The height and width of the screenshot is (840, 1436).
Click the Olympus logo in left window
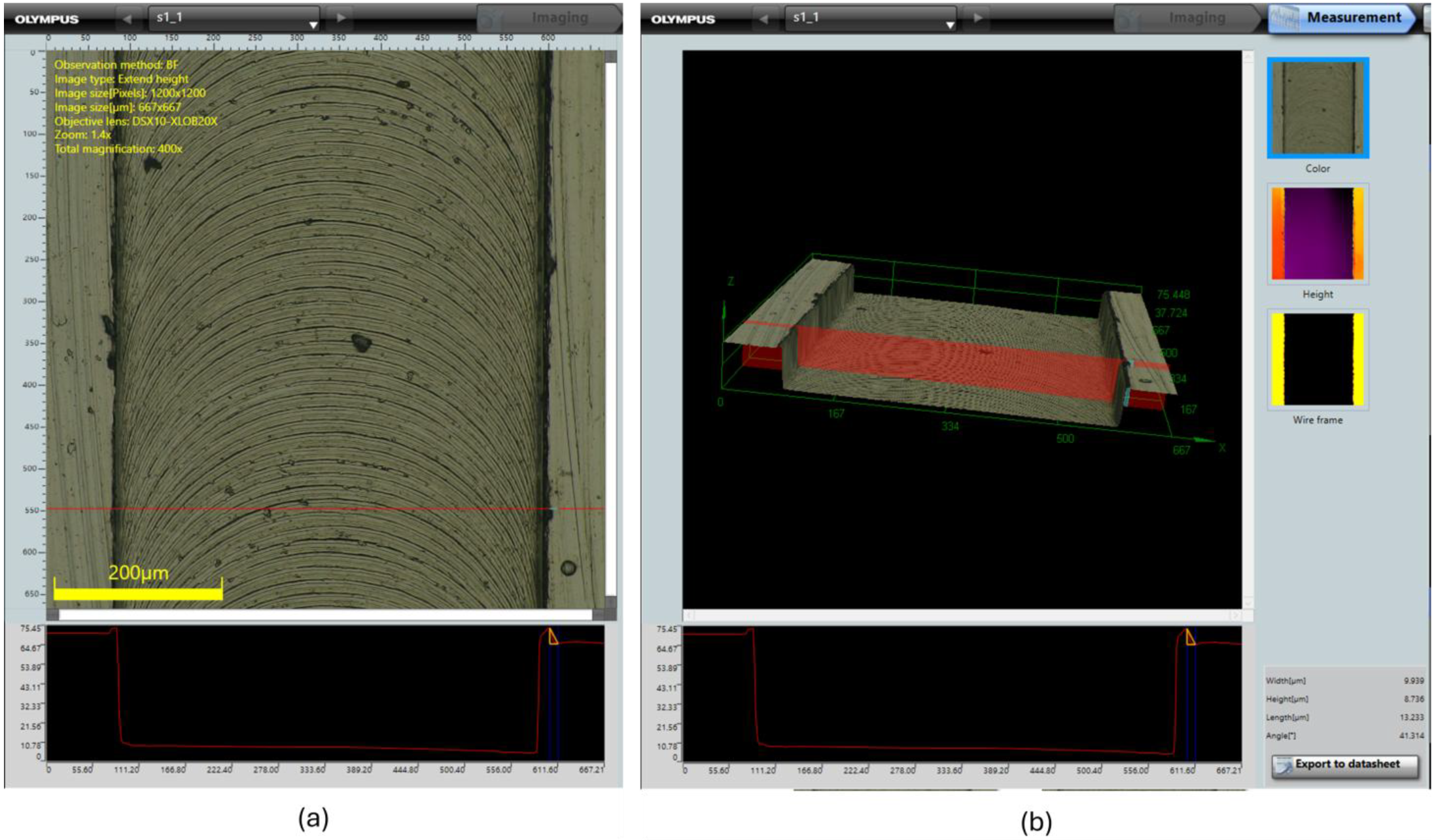[46, 19]
